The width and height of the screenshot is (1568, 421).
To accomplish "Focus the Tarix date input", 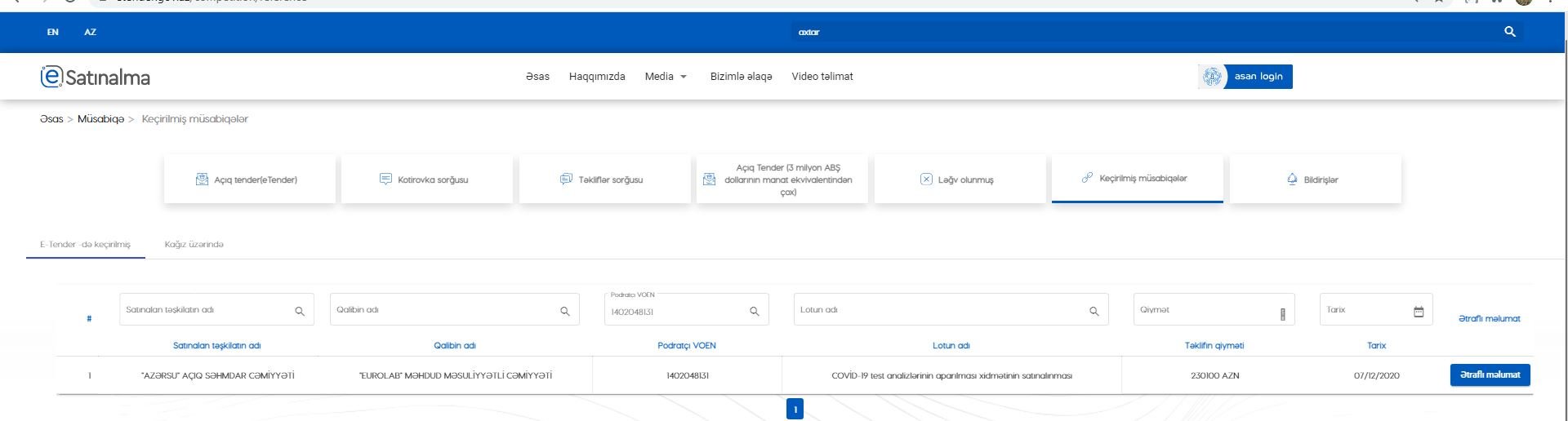I will point(1376,309).
